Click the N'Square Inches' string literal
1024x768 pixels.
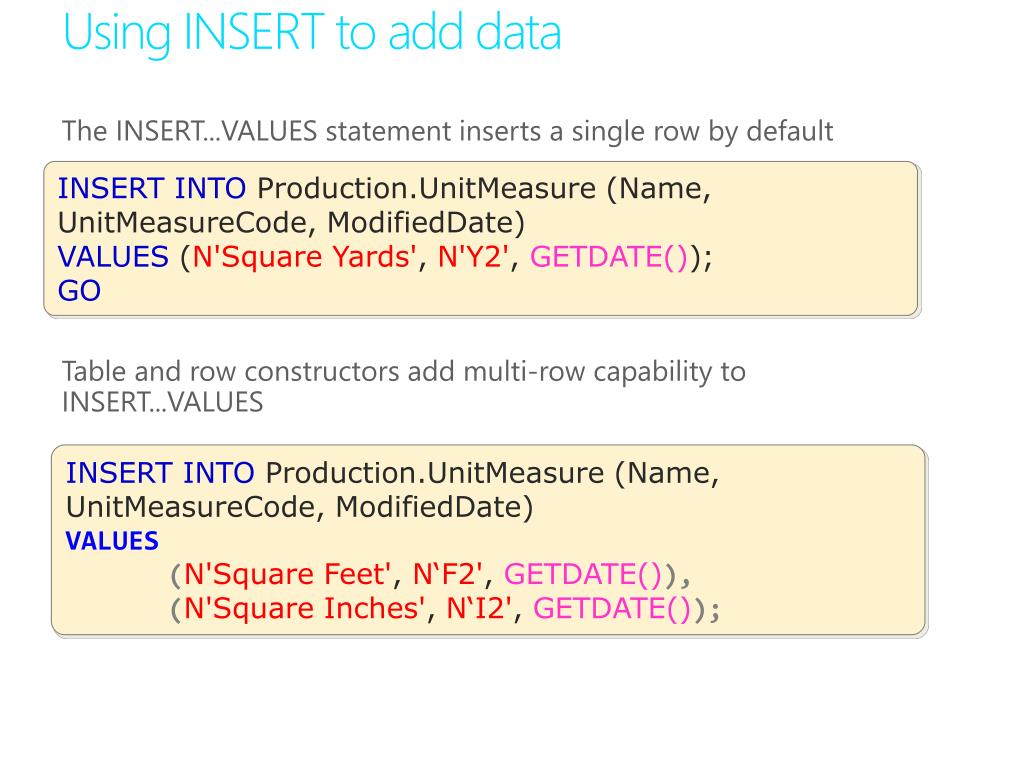tap(303, 609)
